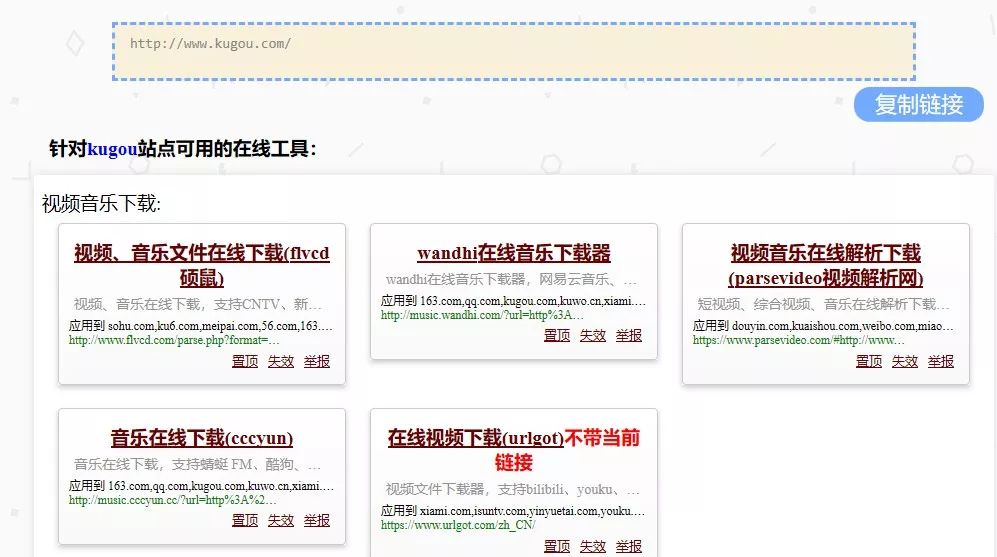Focus the URL text box with http://www.kugou.com/

point(514,52)
